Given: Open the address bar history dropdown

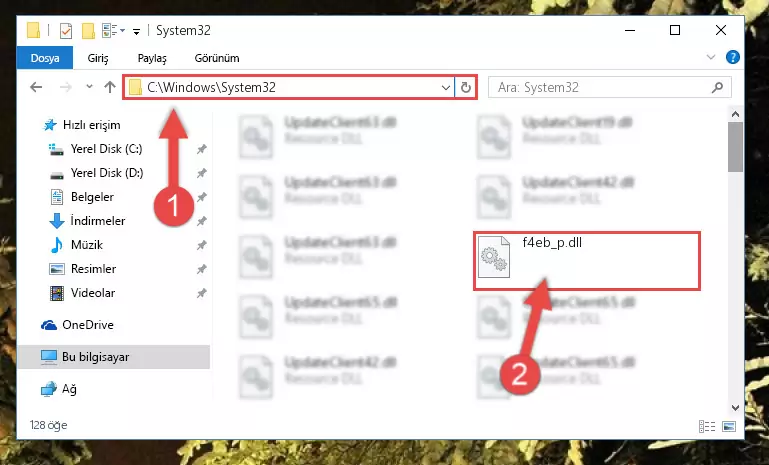Looking at the screenshot, I should pos(445,87).
